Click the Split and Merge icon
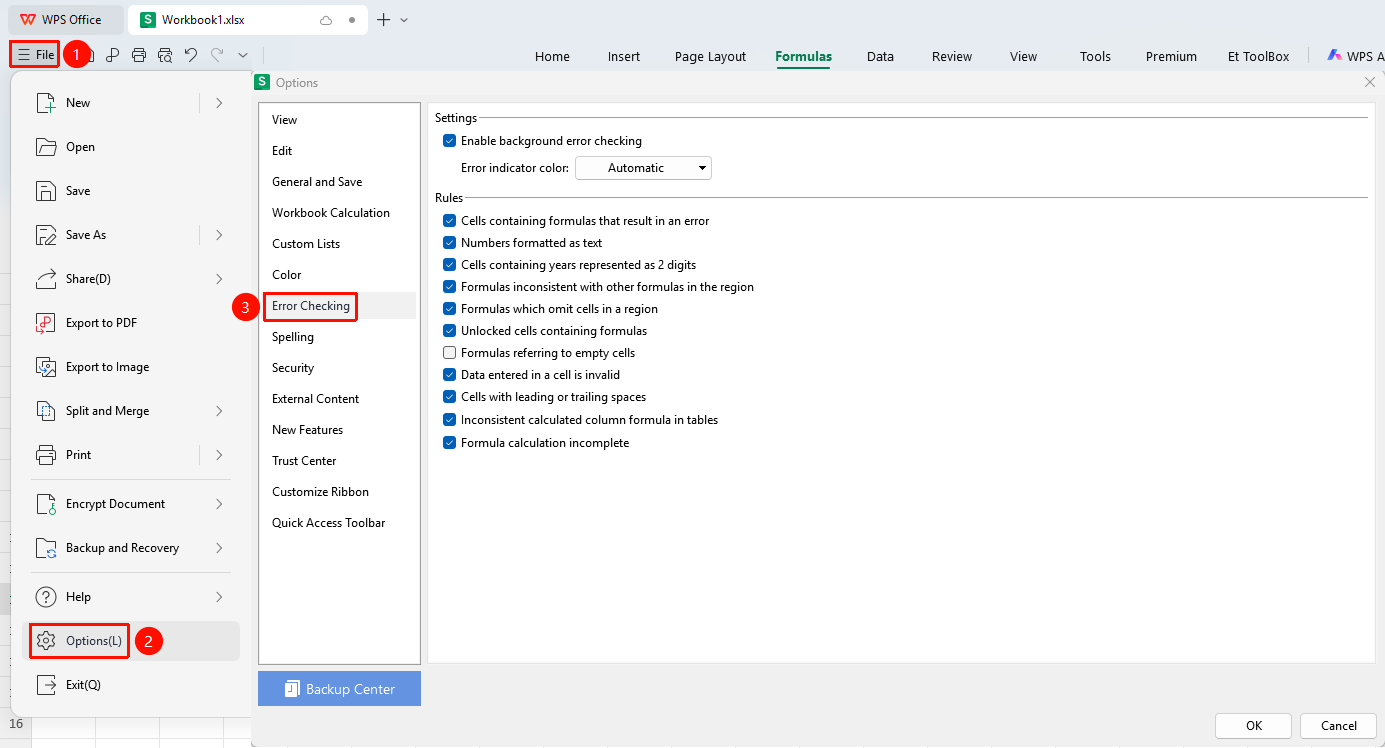This screenshot has height=748, width=1385. [46, 411]
